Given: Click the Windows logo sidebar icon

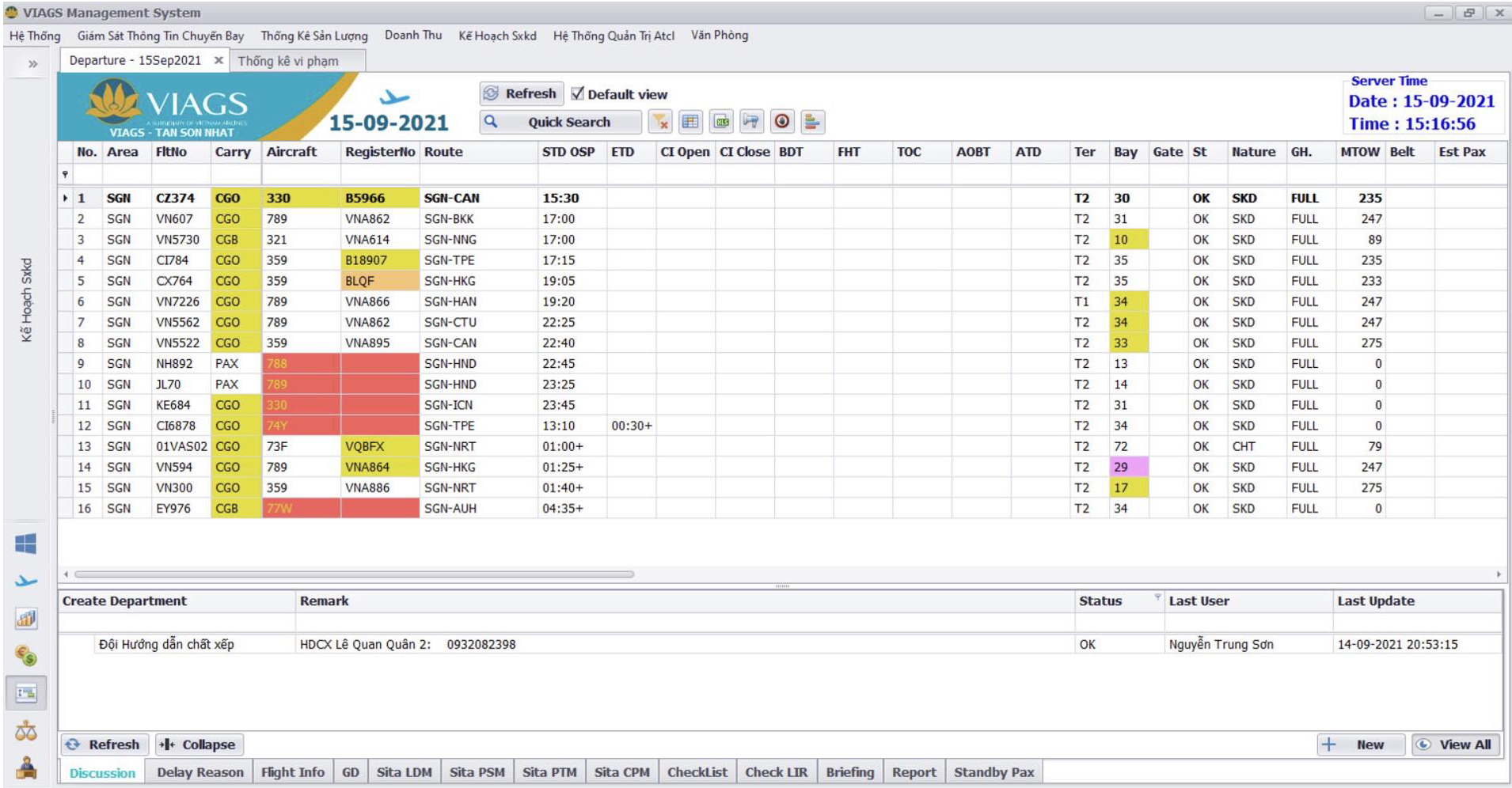Looking at the screenshot, I should [26, 544].
